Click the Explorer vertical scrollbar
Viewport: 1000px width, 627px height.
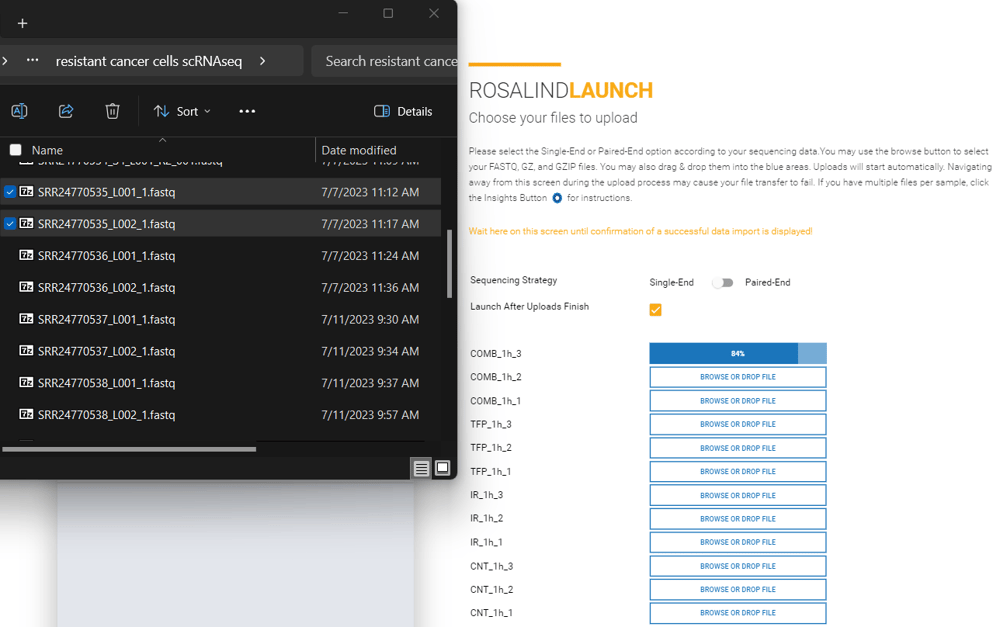(450, 263)
